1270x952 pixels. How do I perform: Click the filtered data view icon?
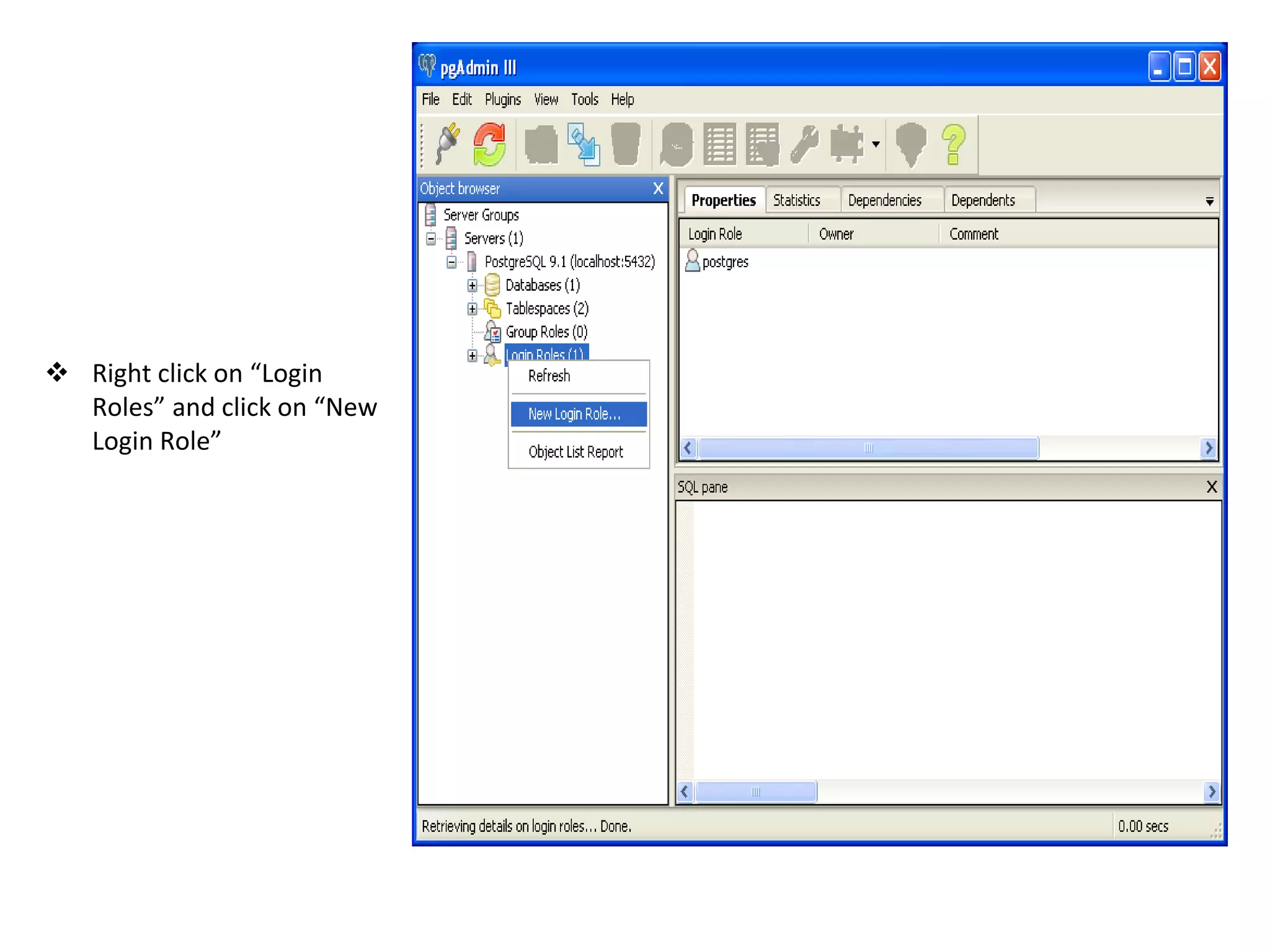point(763,144)
